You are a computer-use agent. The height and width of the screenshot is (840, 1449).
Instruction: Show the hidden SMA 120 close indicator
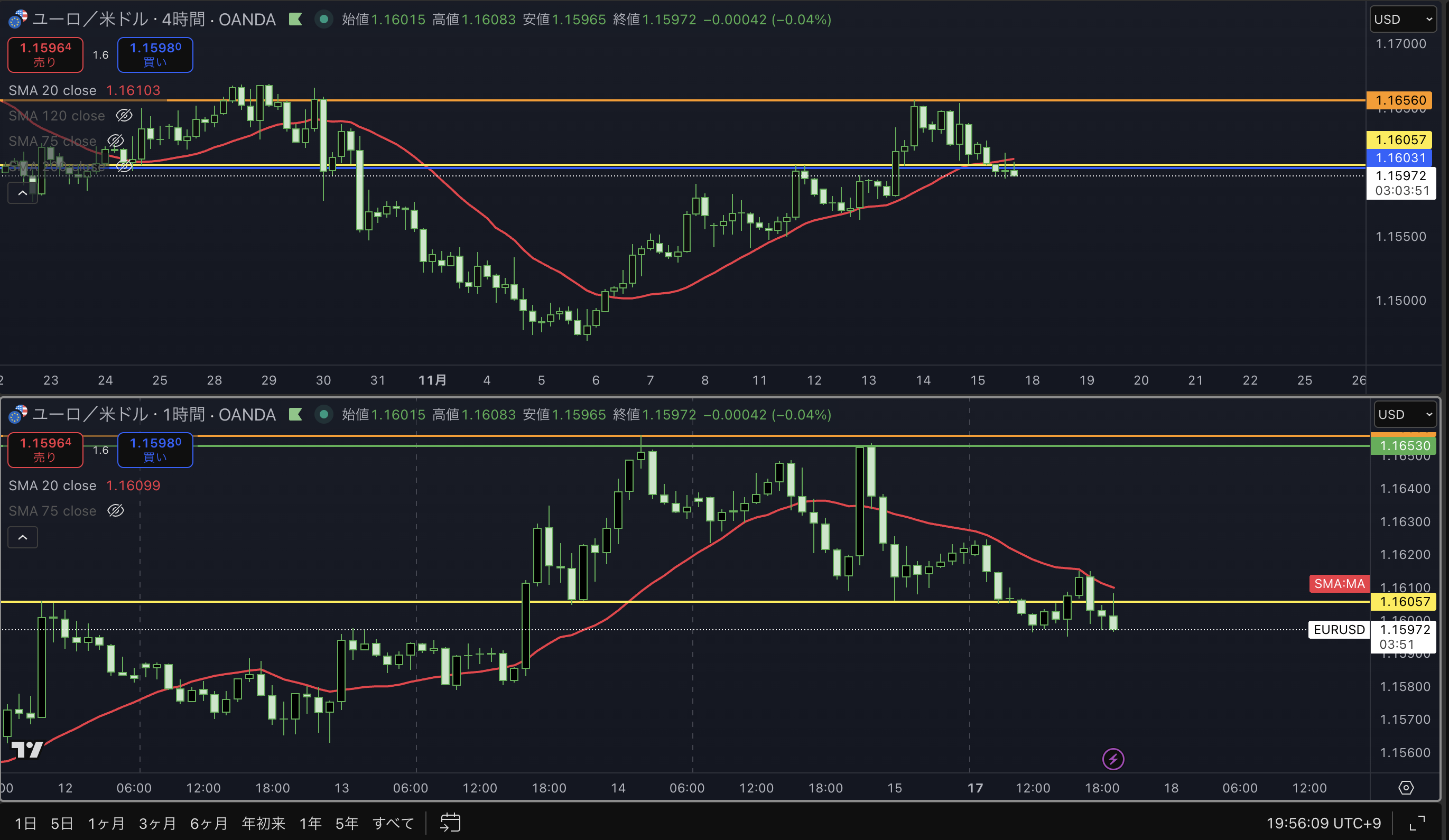tap(124, 116)
